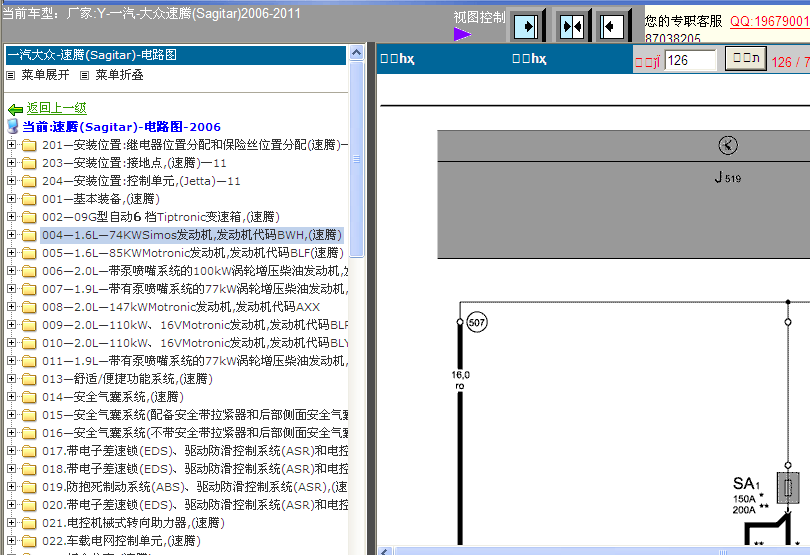Screen dimensions: 810x555
Task: Click the current Sagitar document icon
Action: [x=13, y=127]
